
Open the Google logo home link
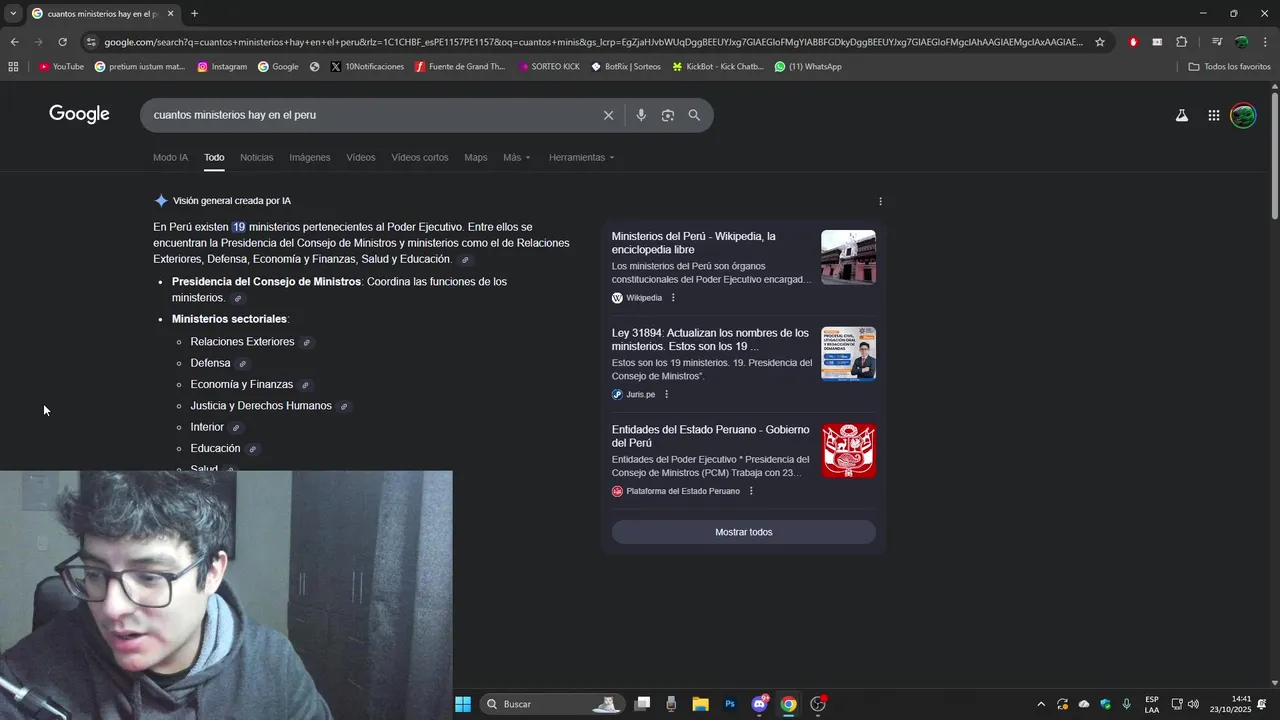pyautogui.click(x=79, y=114)
